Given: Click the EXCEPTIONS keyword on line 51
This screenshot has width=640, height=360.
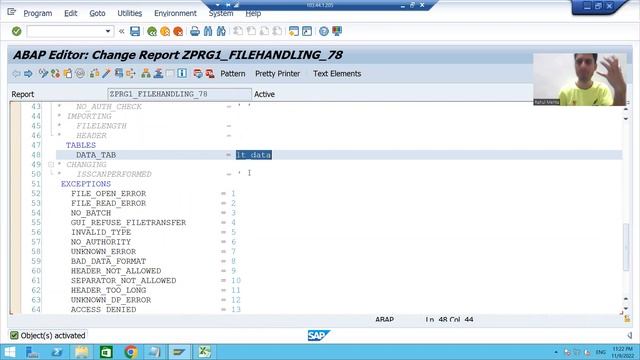Looking at the screenshot, I should pyautogui.click(x=86, y=184).
